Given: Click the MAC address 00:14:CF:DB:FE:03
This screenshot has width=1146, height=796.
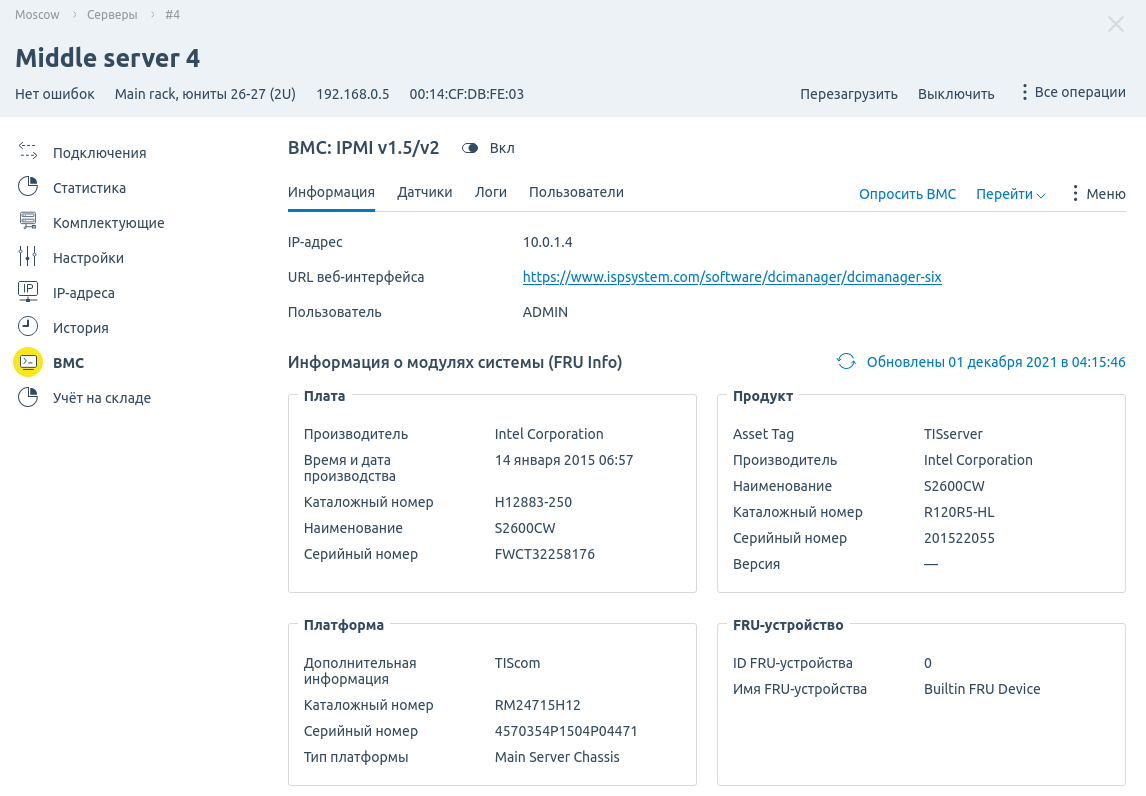Looking at the screenshot, I should (x=466, y=94).
